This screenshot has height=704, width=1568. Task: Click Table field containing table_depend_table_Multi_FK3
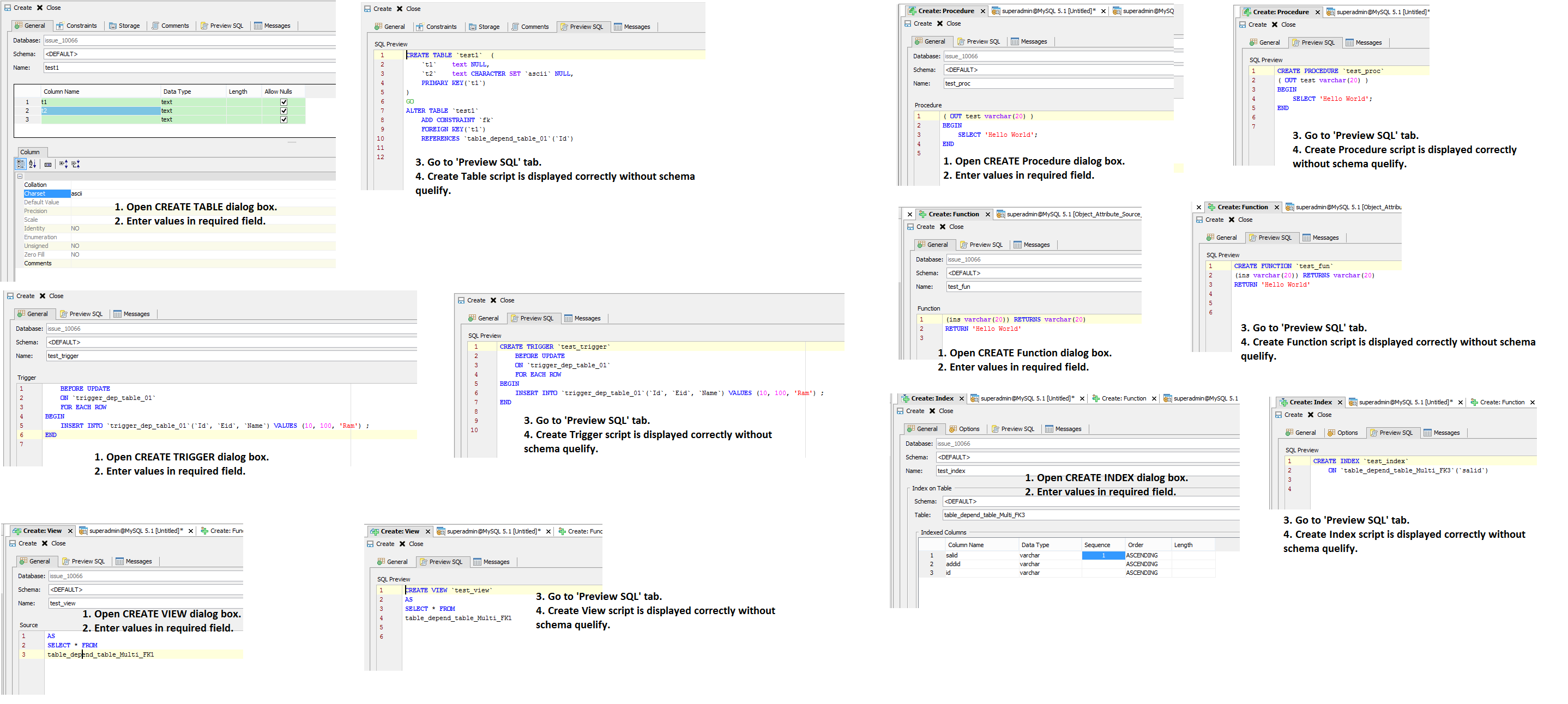(1091, 515)
